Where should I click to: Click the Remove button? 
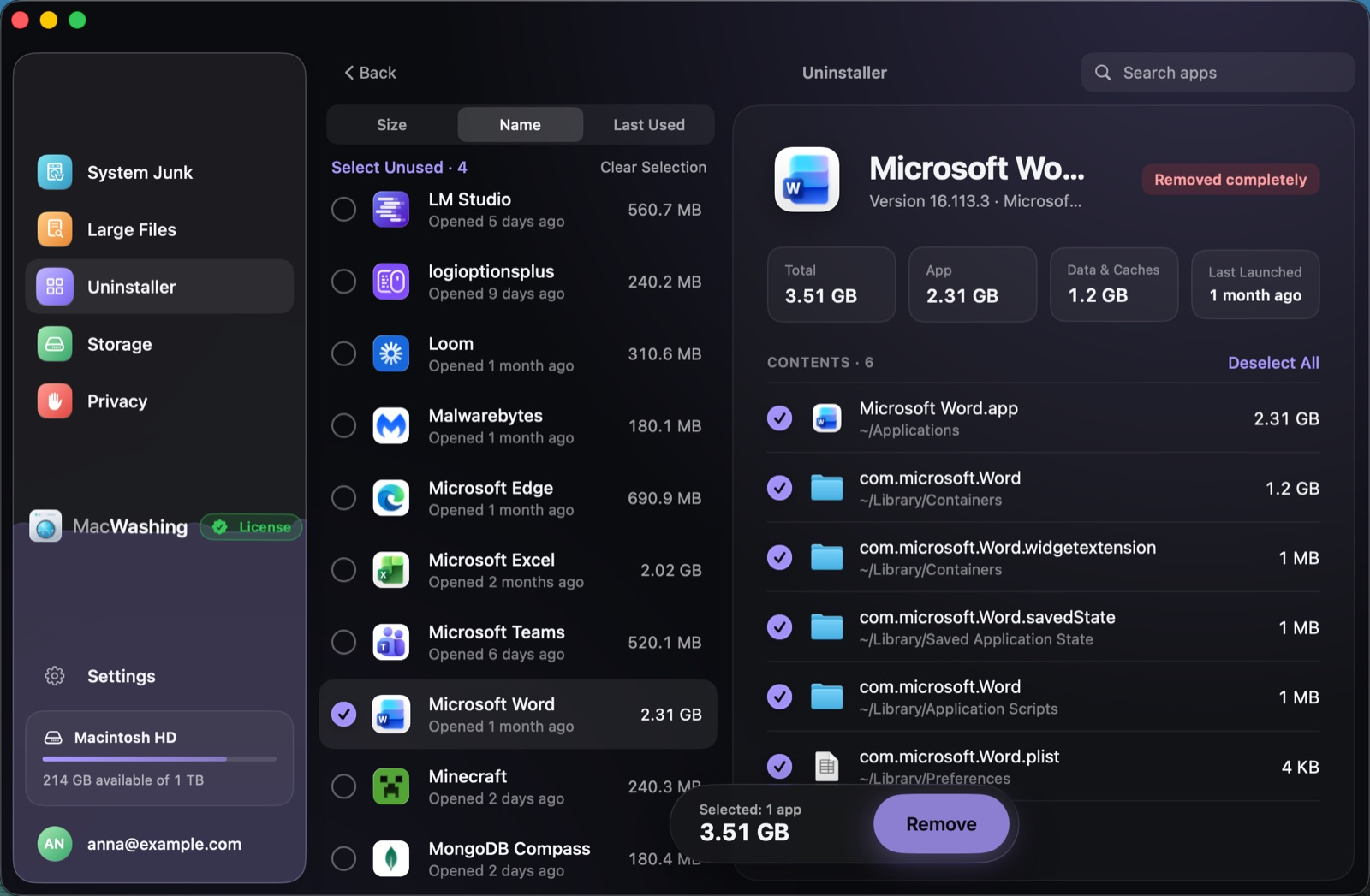[941, 823]
